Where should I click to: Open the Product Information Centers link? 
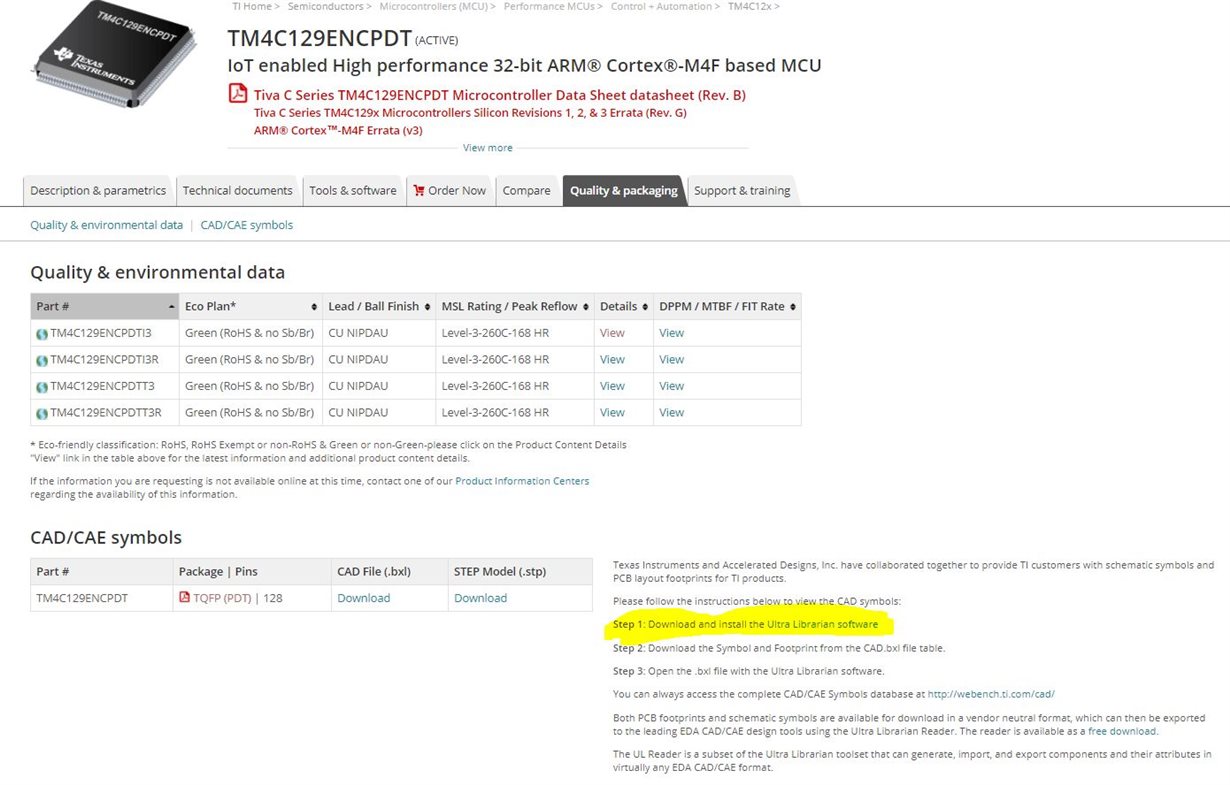pos(522,481)
